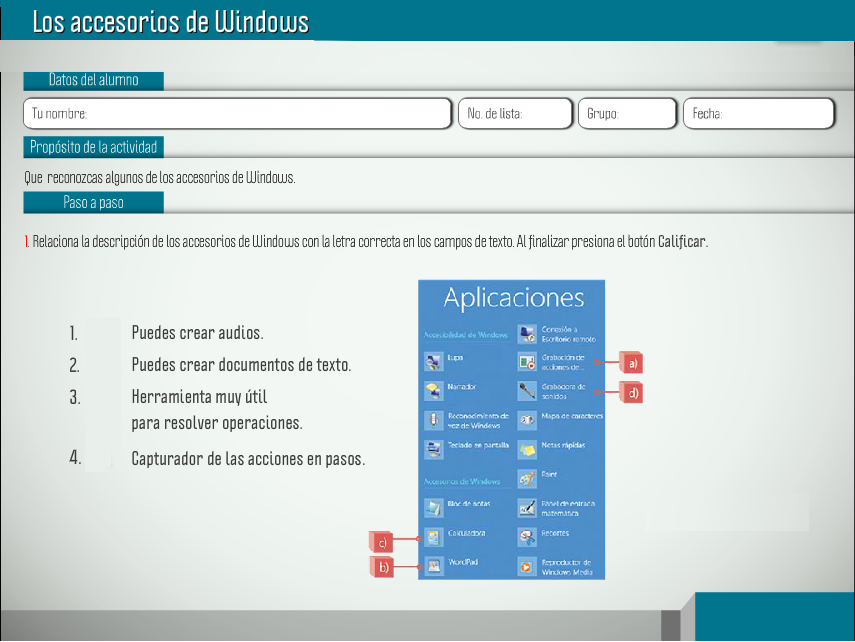Screen dimensions: 855x642
Task: Select the Grabadora de sonidos microphone icon
Action: coord(526,390)
